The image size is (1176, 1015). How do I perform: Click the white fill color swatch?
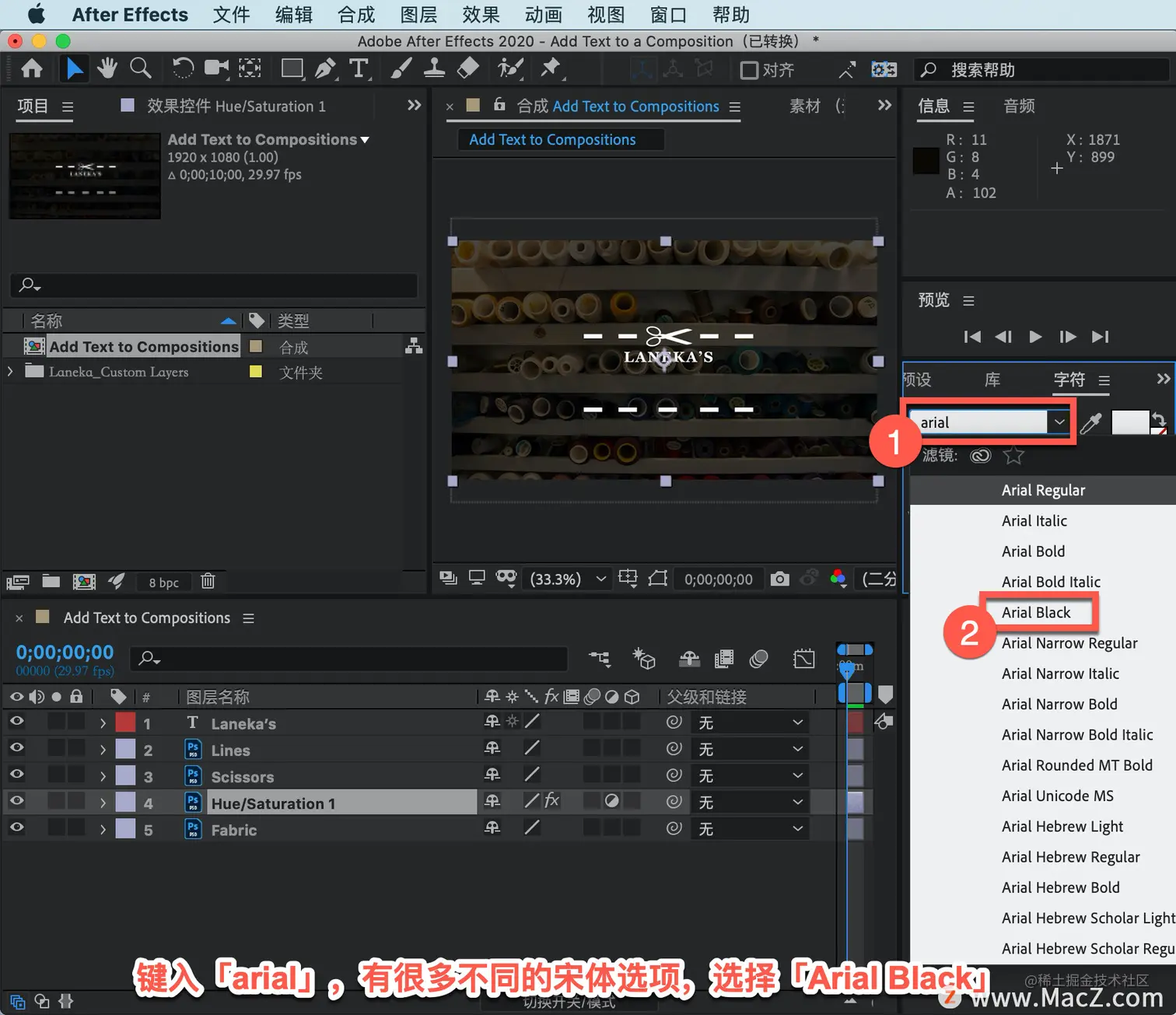click(x=1130, y=422)
